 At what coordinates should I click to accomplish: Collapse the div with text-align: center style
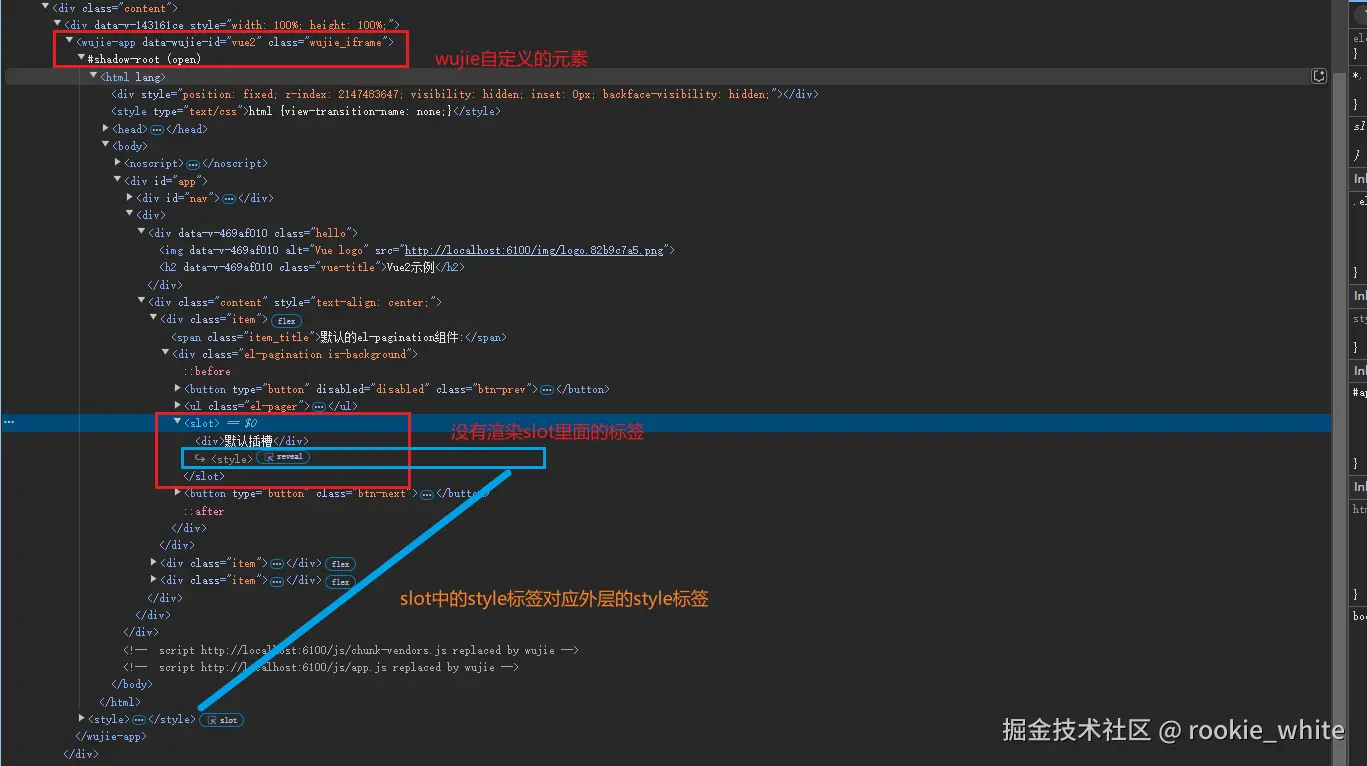pyautogui.click(x=141, y=302)
